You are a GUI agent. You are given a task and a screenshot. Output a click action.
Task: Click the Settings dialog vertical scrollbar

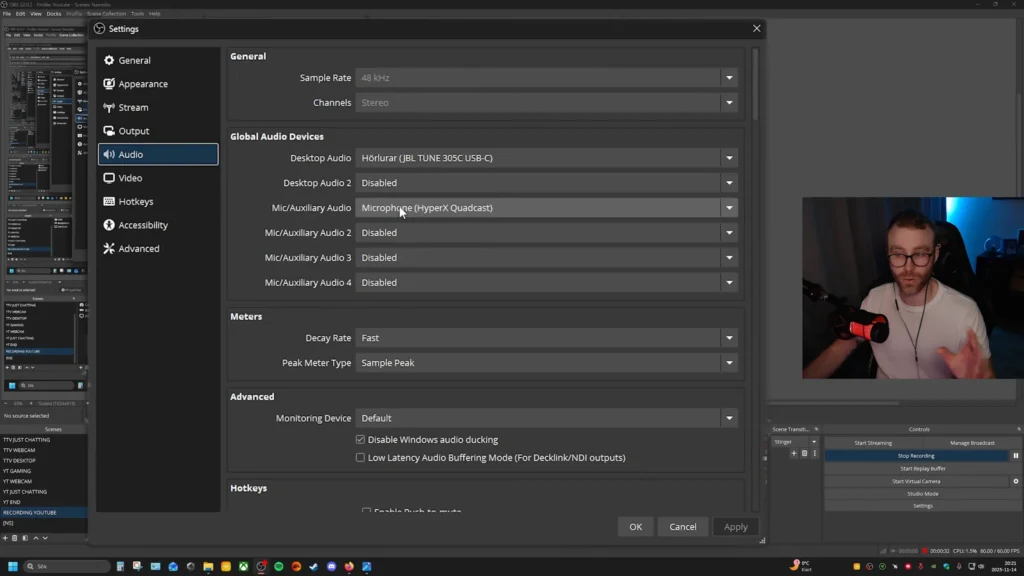click(756, 85)
